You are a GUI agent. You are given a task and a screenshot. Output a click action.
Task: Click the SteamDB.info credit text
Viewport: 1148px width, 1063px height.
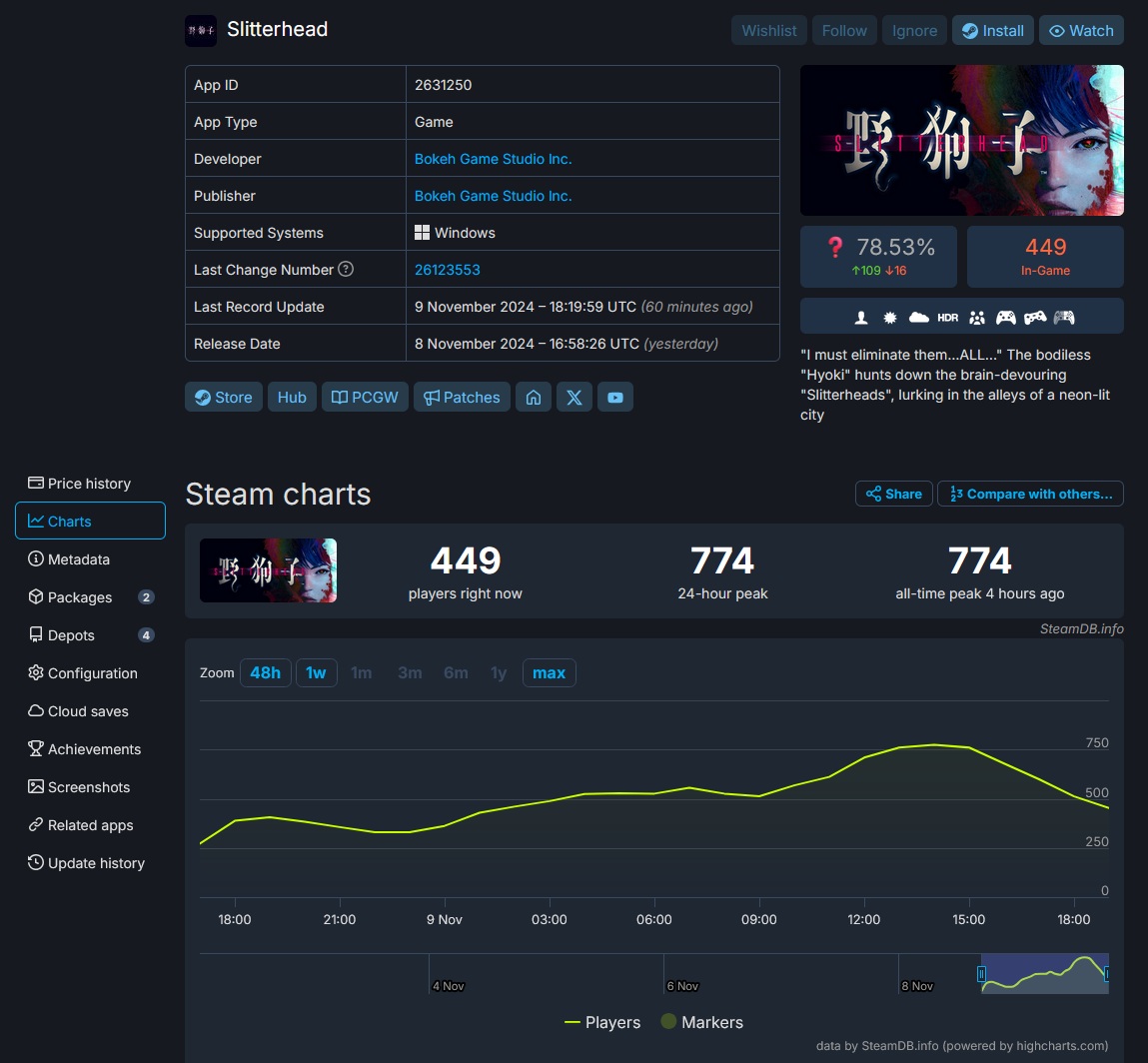click(1081, 628)
